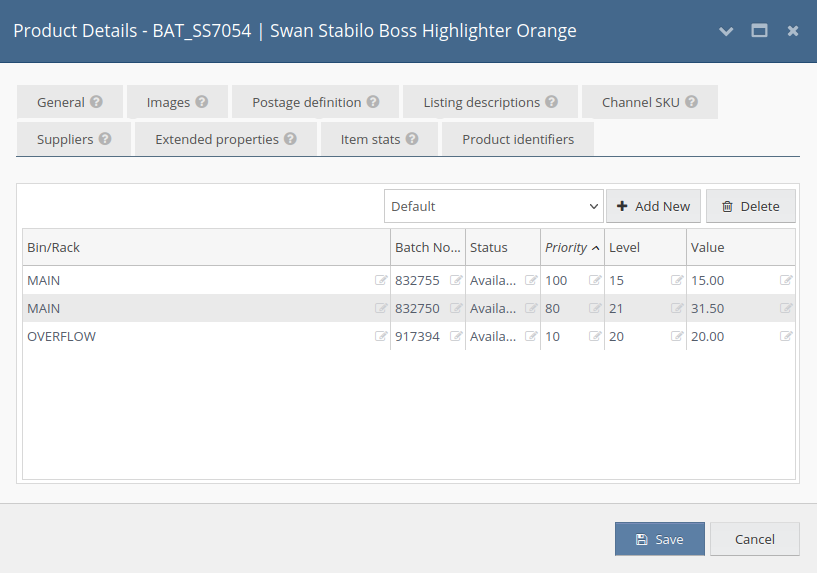Screen dimensions: 817x573
Task: Edit level 20 pencil icon
Action: pos(677,337)
